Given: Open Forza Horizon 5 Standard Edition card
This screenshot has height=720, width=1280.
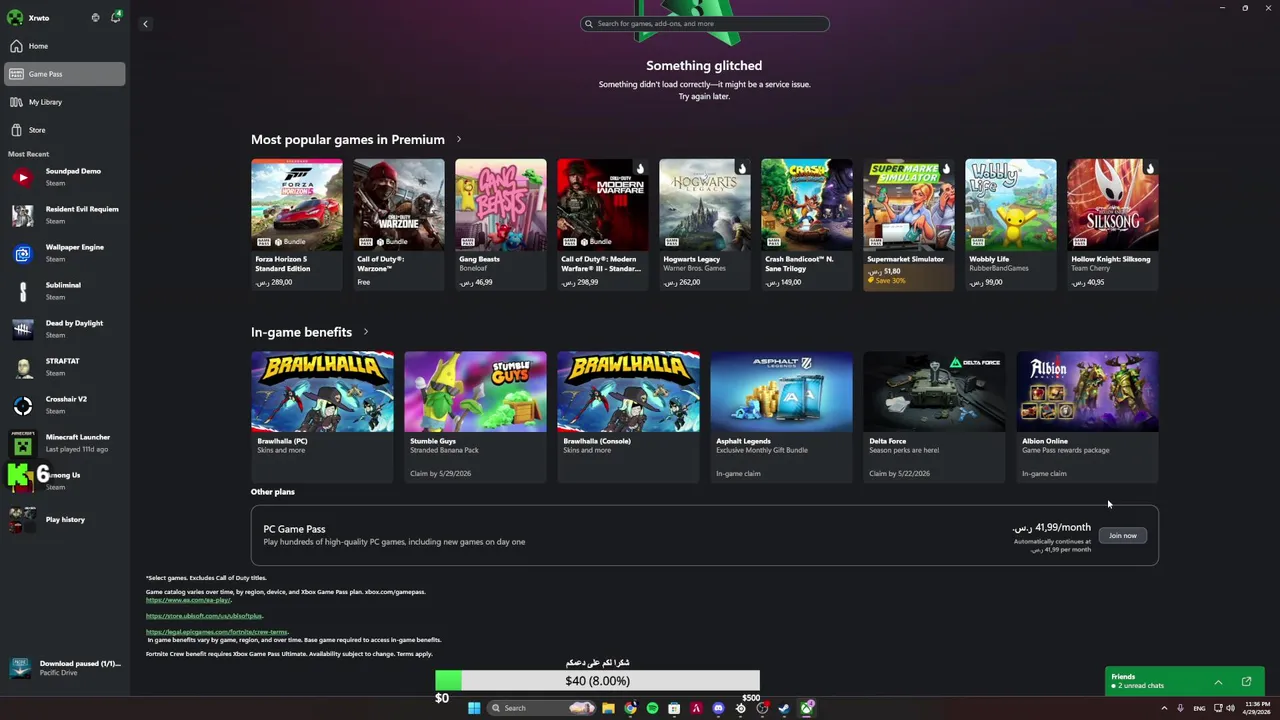Looking at the screenshot, I should (297, 224).
